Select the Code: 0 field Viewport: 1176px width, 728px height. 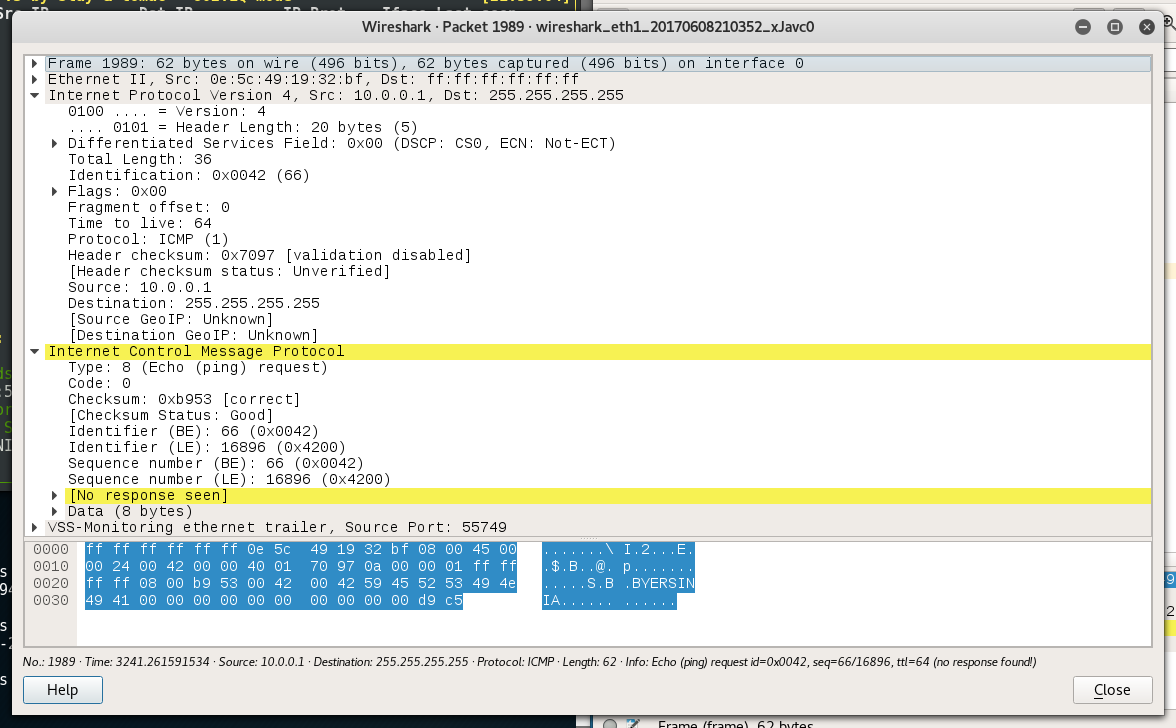(99, 383)
